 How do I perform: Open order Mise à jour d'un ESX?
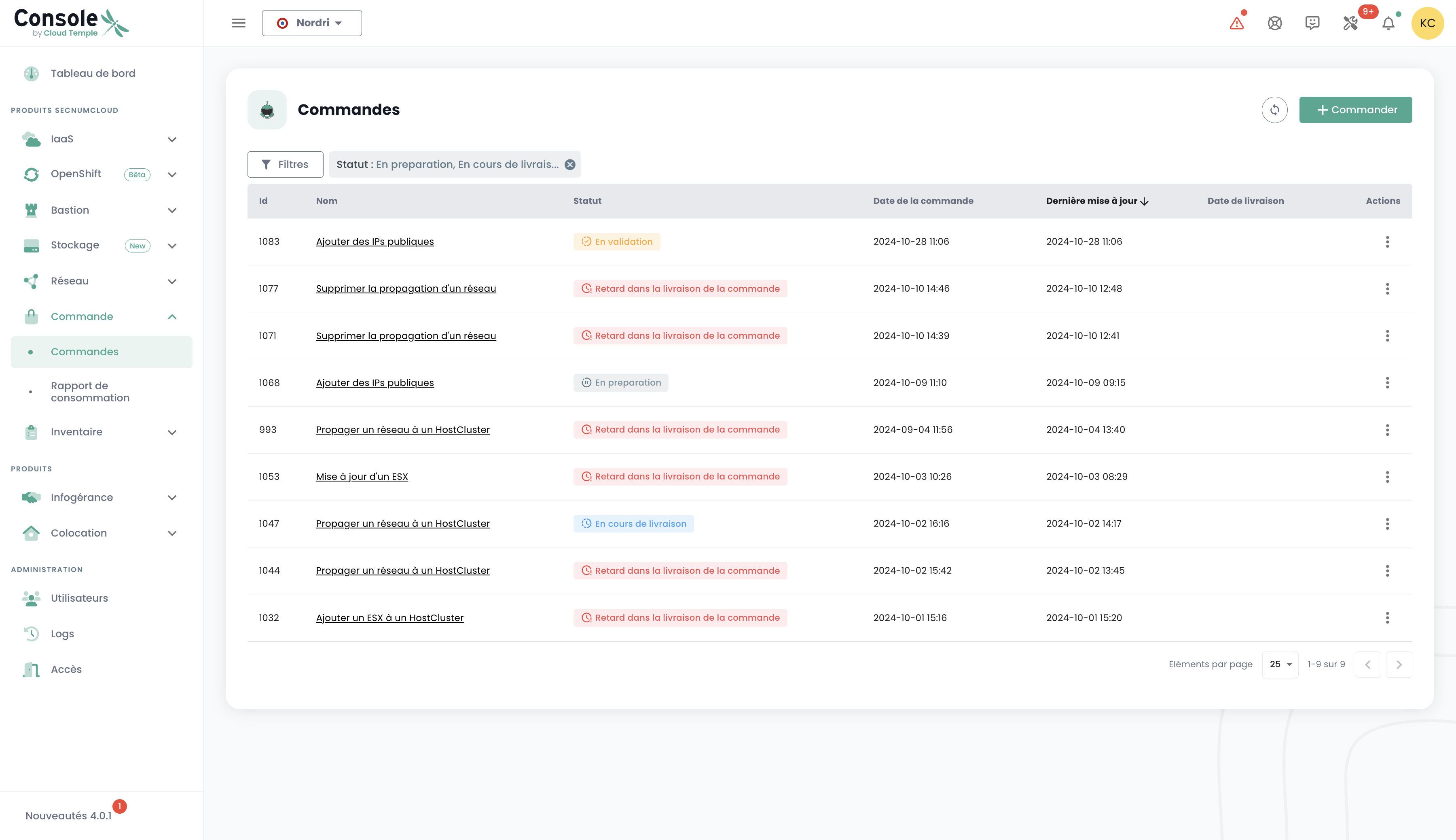tap(362, 477)
